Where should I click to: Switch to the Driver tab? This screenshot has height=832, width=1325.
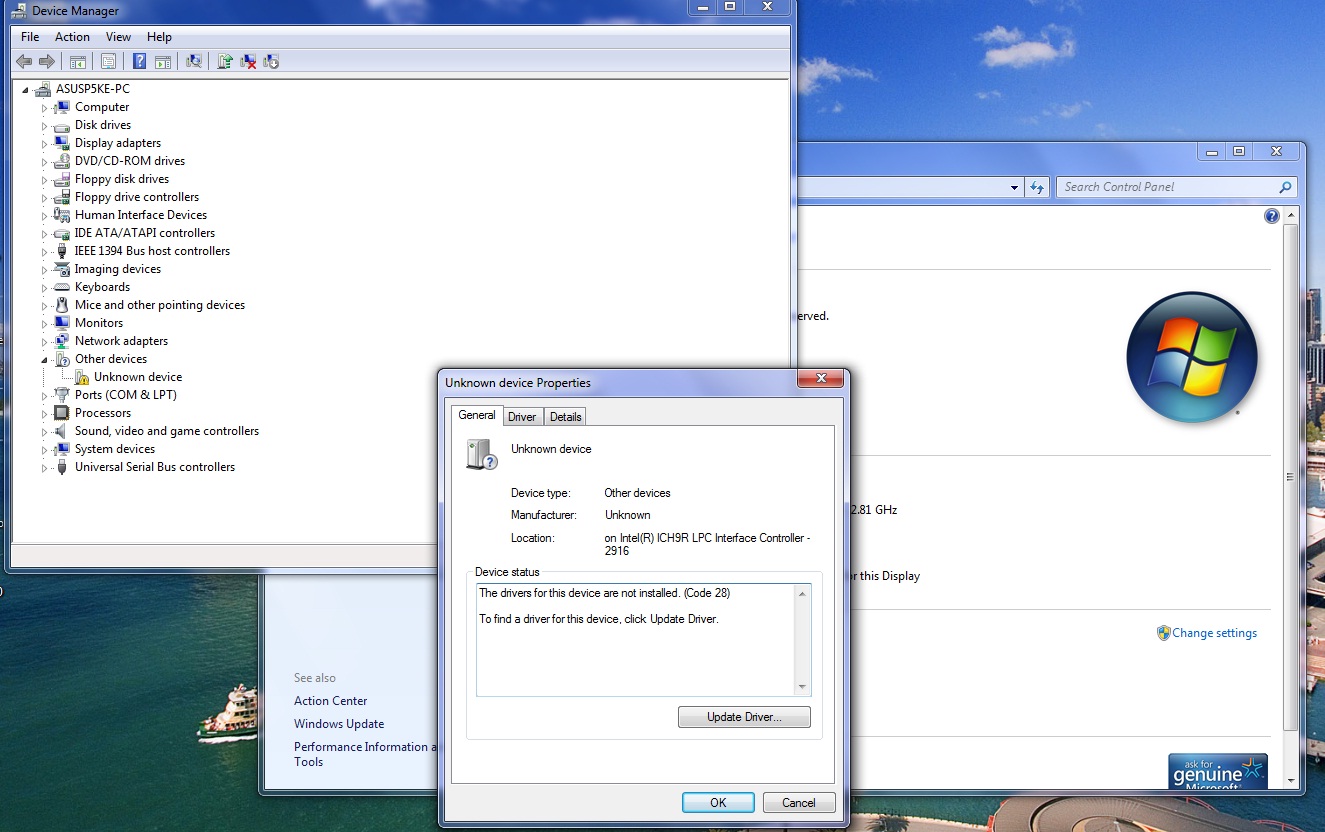tap(522, 417)
